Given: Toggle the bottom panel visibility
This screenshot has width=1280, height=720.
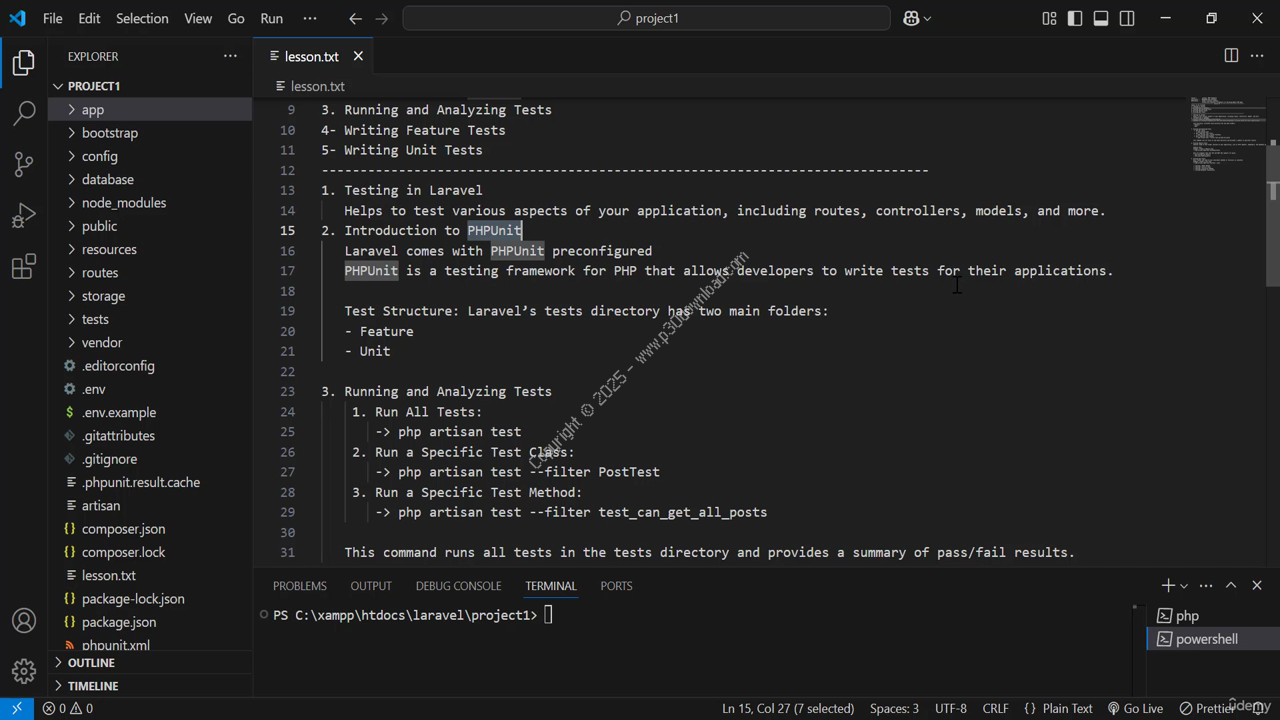Looking at the screenshot, I should [1101, 18].
